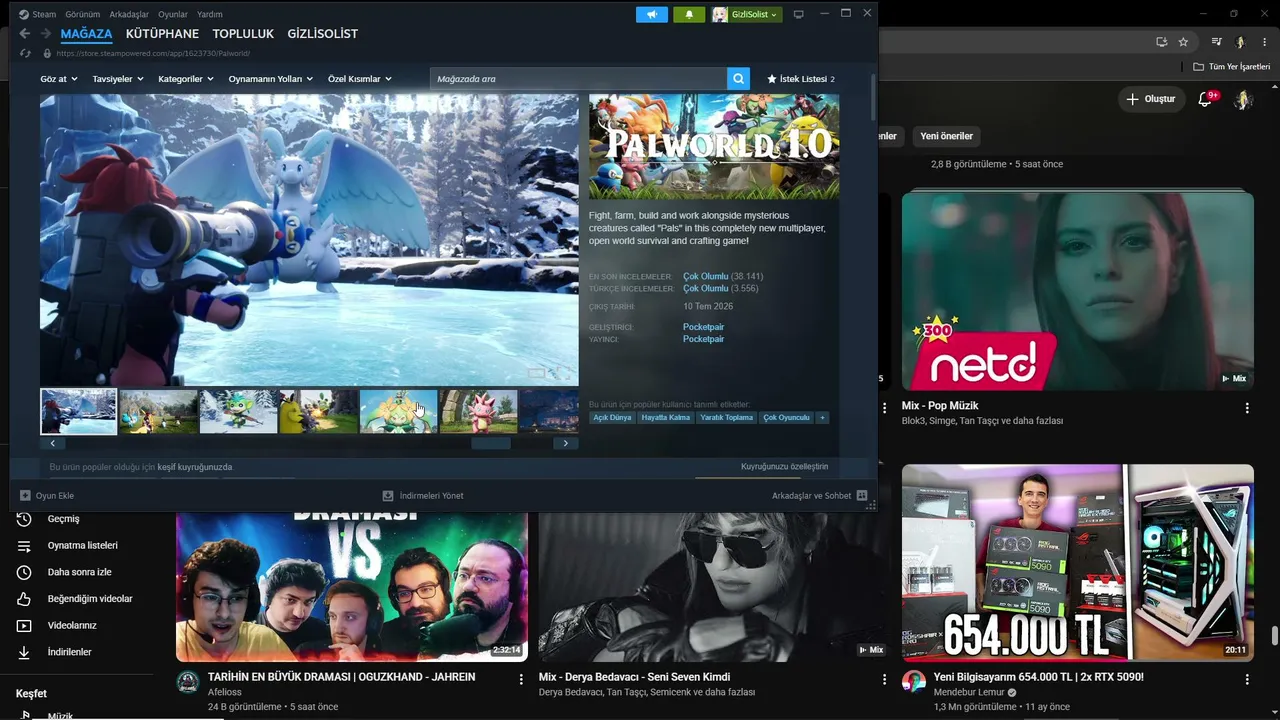Click the İndirmeleri Yönet download icon
This screenshot has width=1280, height=720.
pyautogui.click(x=388, y=495)
